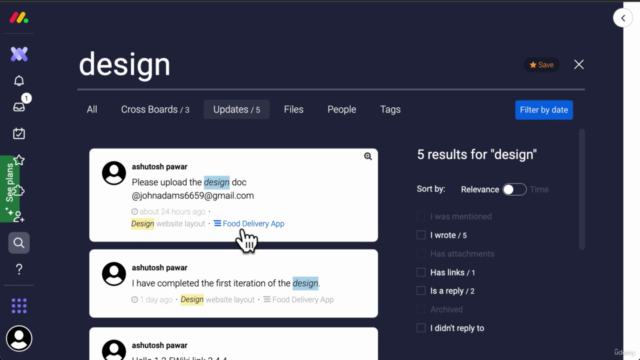Click 'I have completed the first iteration' text

(226, 283)
